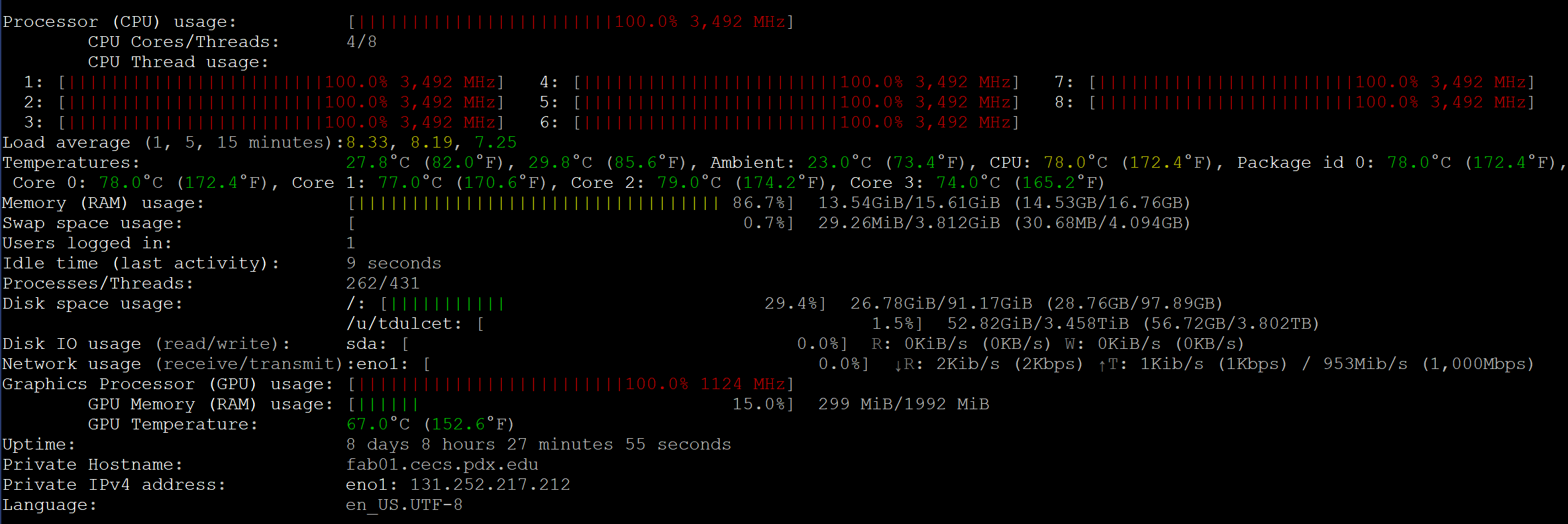Screen dimensions: 1568x524
Task: Click the GPU usage bar
Action: coord(571,384)
